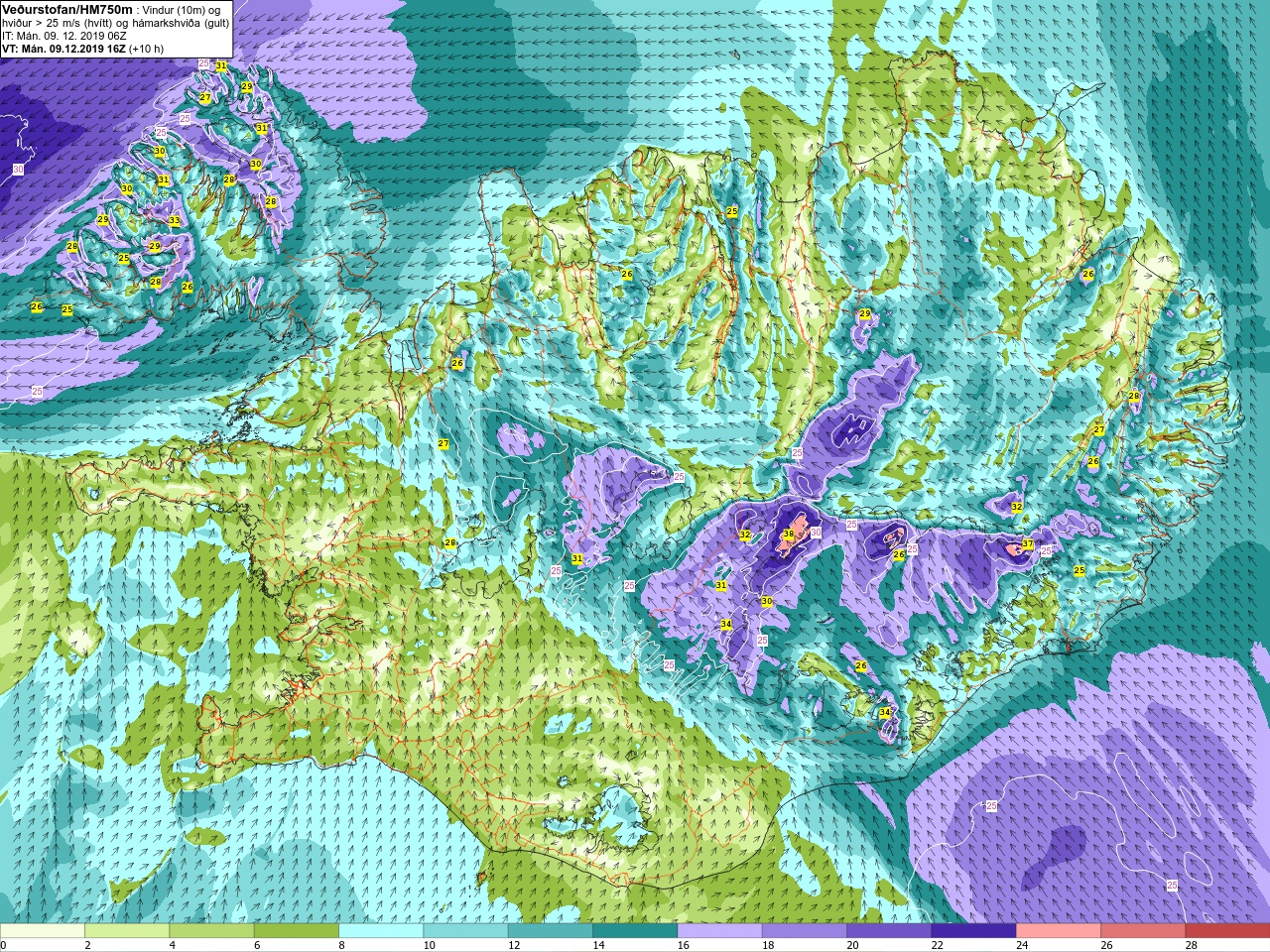Select the pale cyan 8–10 legend swatch
The height and width of the screenshot is (952, 1270).
click(x=381, y=931)
